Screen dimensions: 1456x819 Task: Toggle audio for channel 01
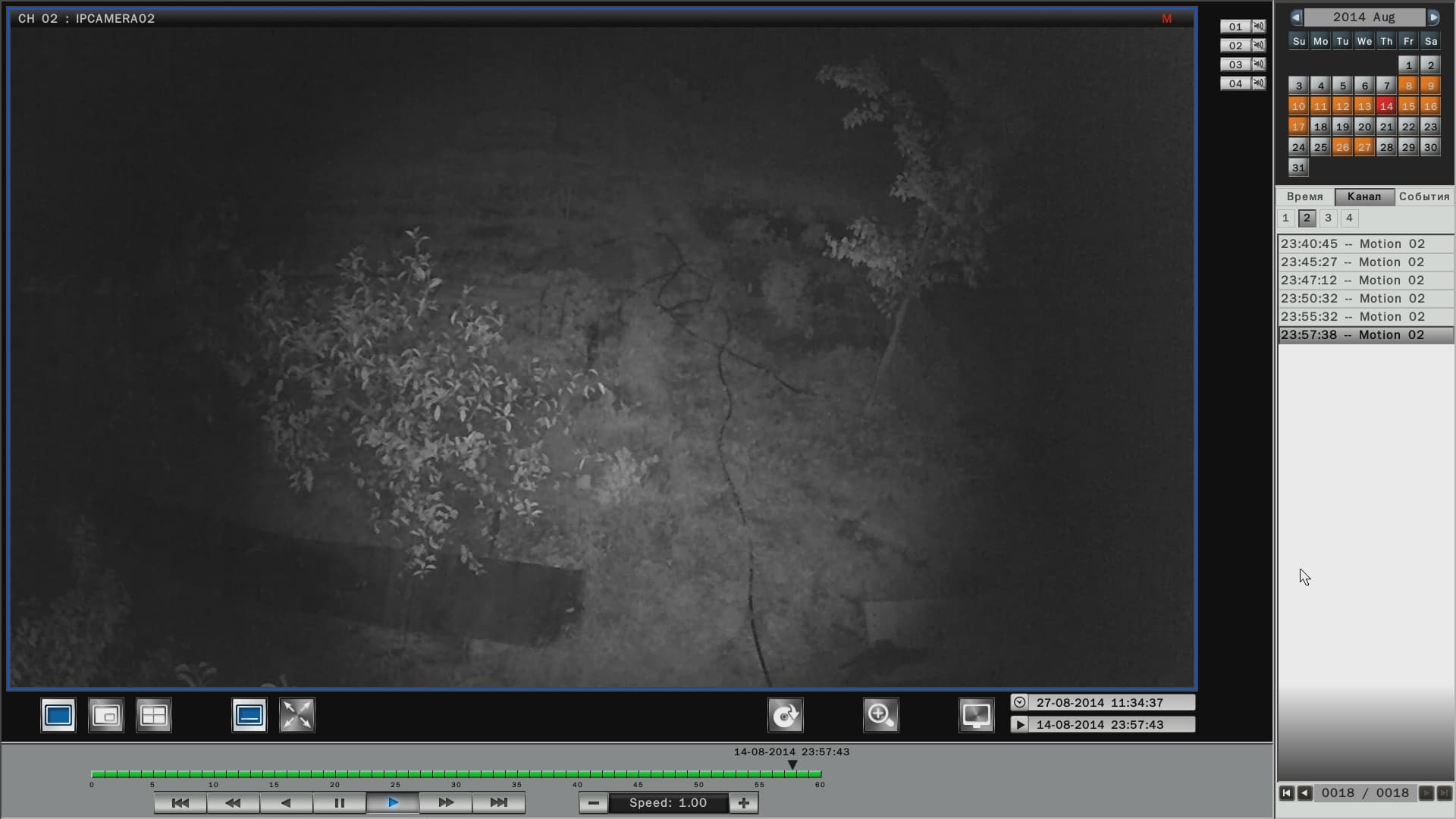1259,26
